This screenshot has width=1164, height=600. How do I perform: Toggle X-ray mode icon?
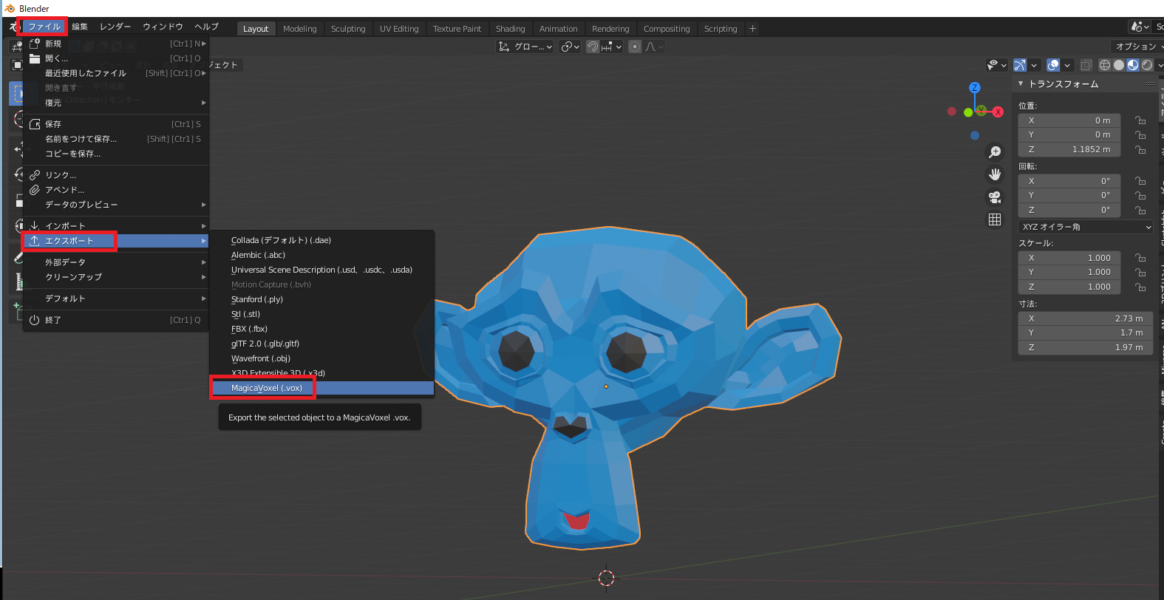[x=1085, y=65]
